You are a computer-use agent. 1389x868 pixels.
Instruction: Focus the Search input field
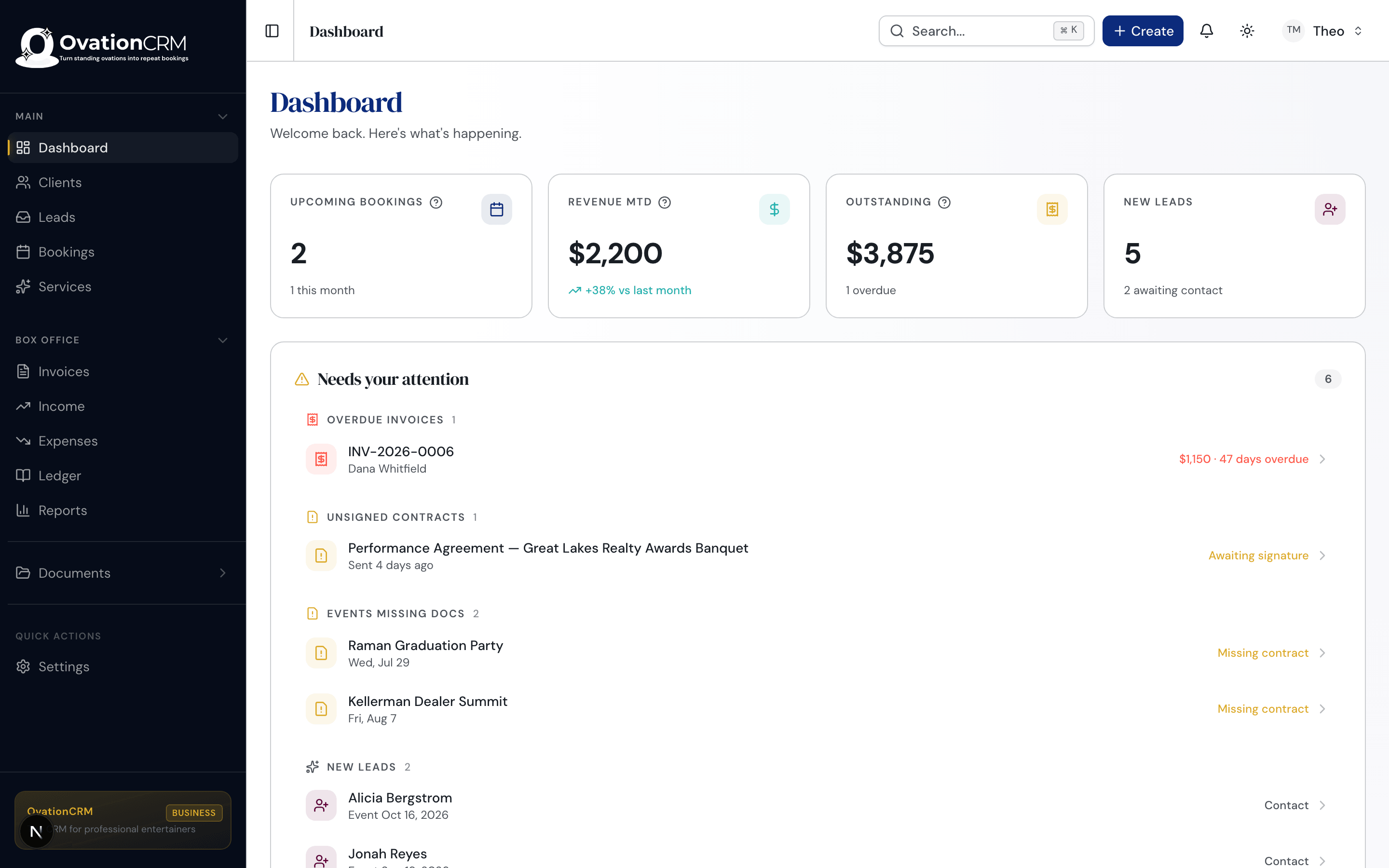pos(986,31)
